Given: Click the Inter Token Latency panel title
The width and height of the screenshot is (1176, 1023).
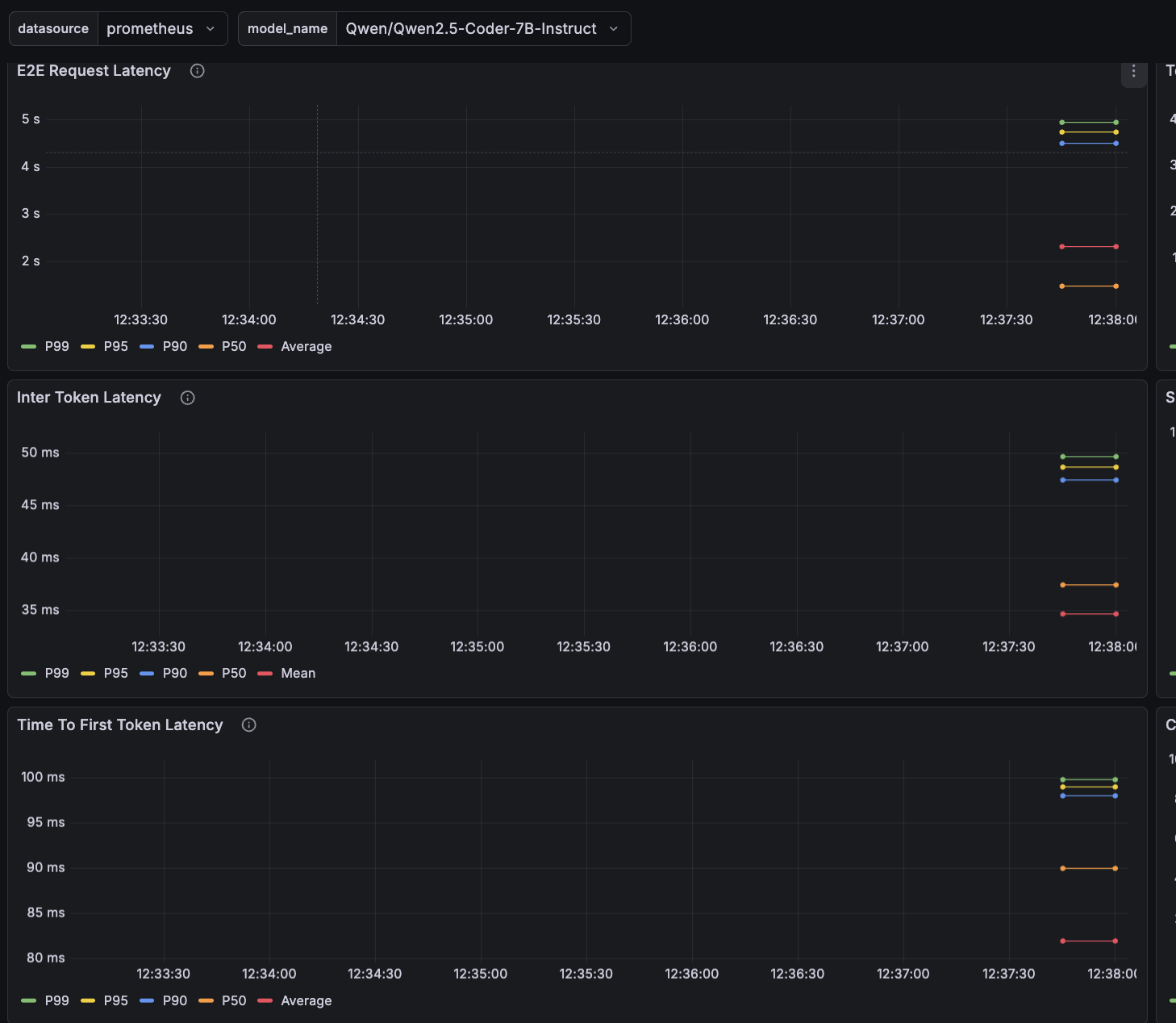Looking at the screenshot, I should (89, 398).
